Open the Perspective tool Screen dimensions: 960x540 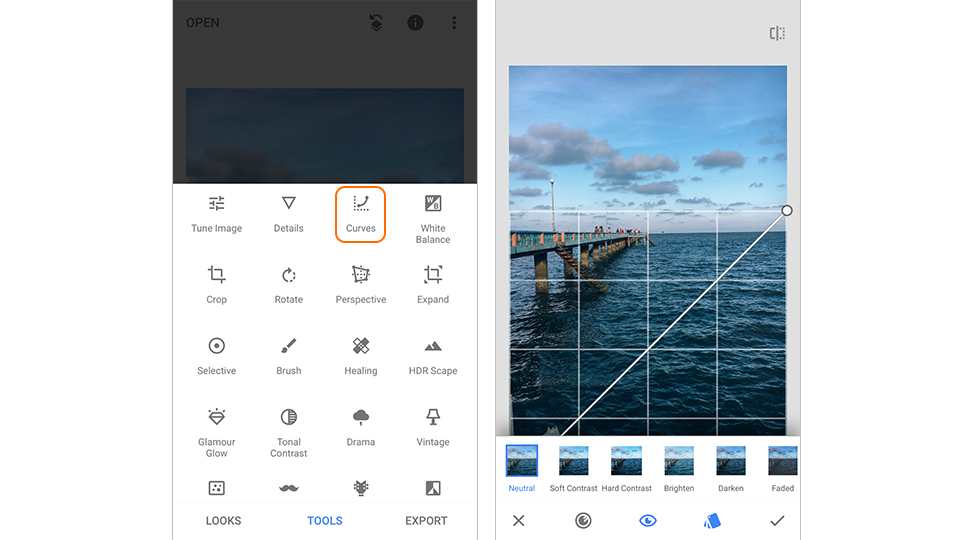[361, 285]
